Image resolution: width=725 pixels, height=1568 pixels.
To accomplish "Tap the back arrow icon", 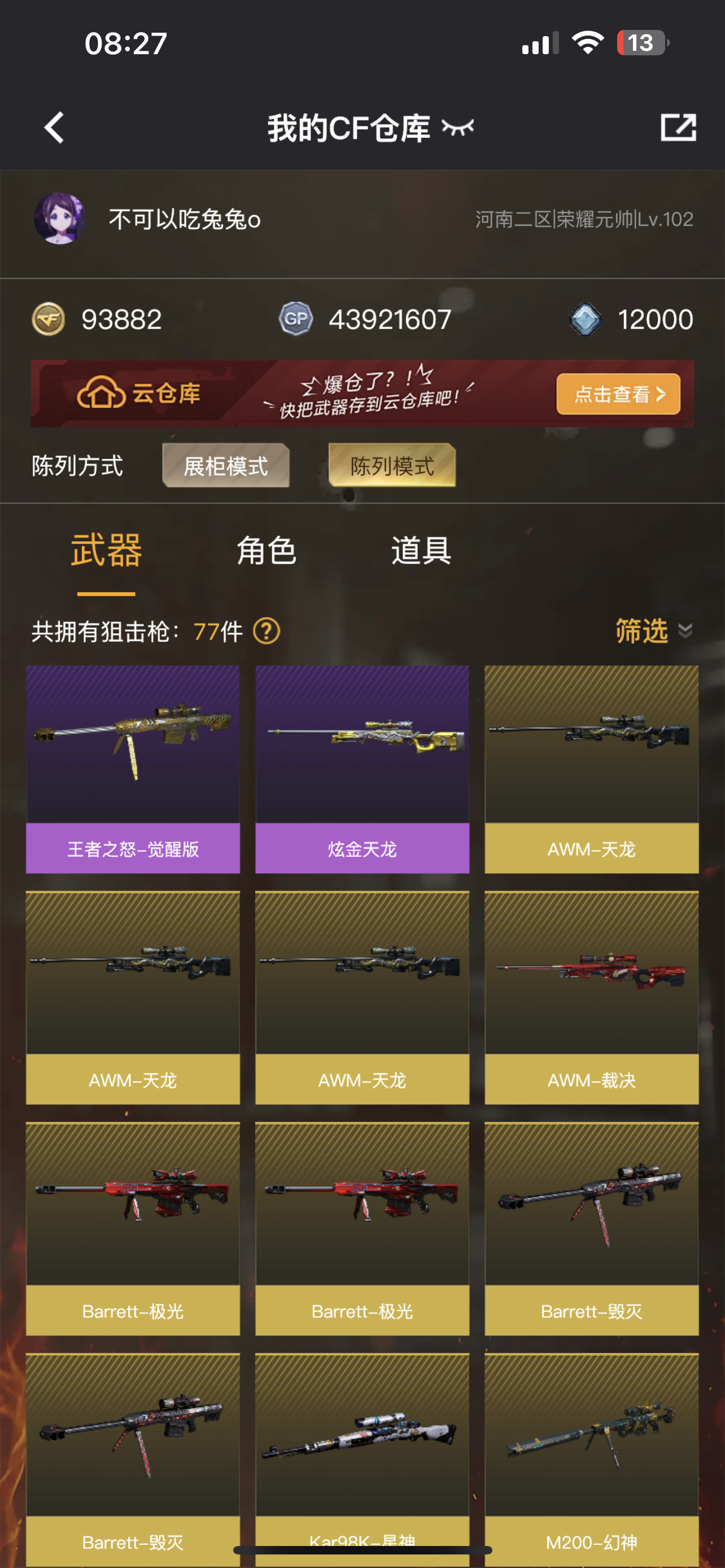I will (54, 127).
